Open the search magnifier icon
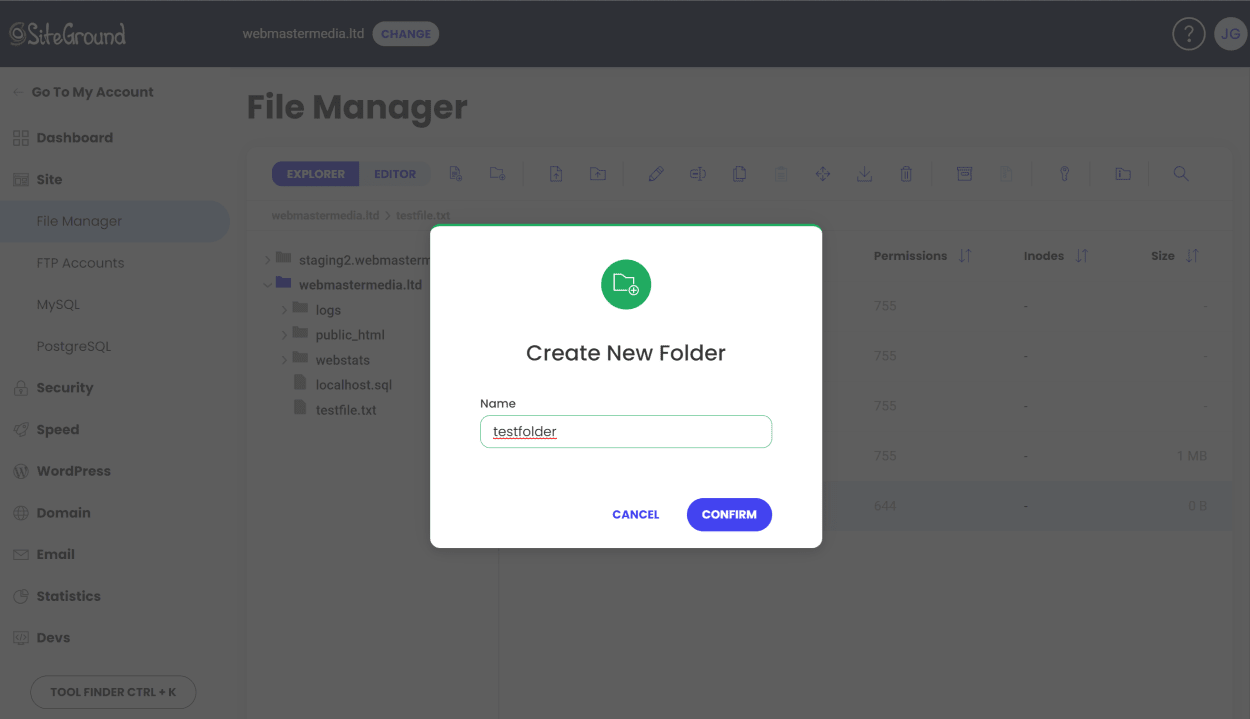 (x=1181, y=174)
